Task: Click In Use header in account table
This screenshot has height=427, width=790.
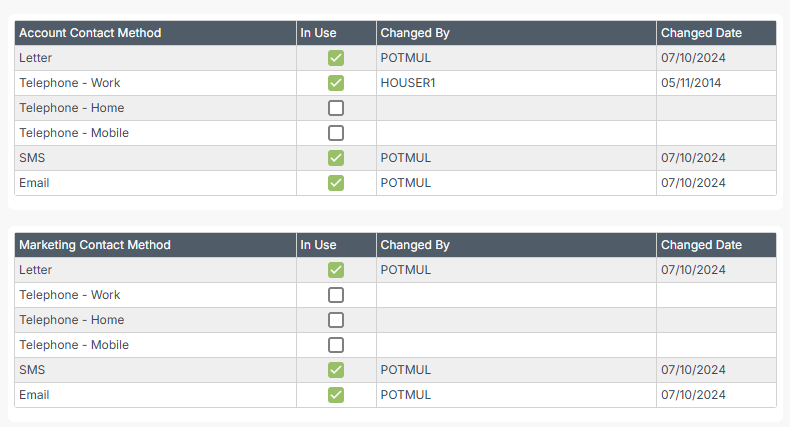Action: point(336,33)
